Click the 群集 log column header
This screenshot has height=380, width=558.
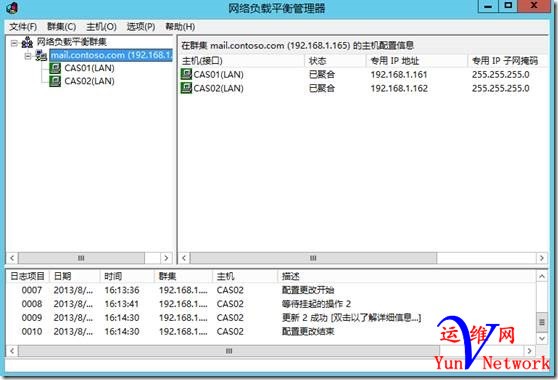[x=183, y=276]
